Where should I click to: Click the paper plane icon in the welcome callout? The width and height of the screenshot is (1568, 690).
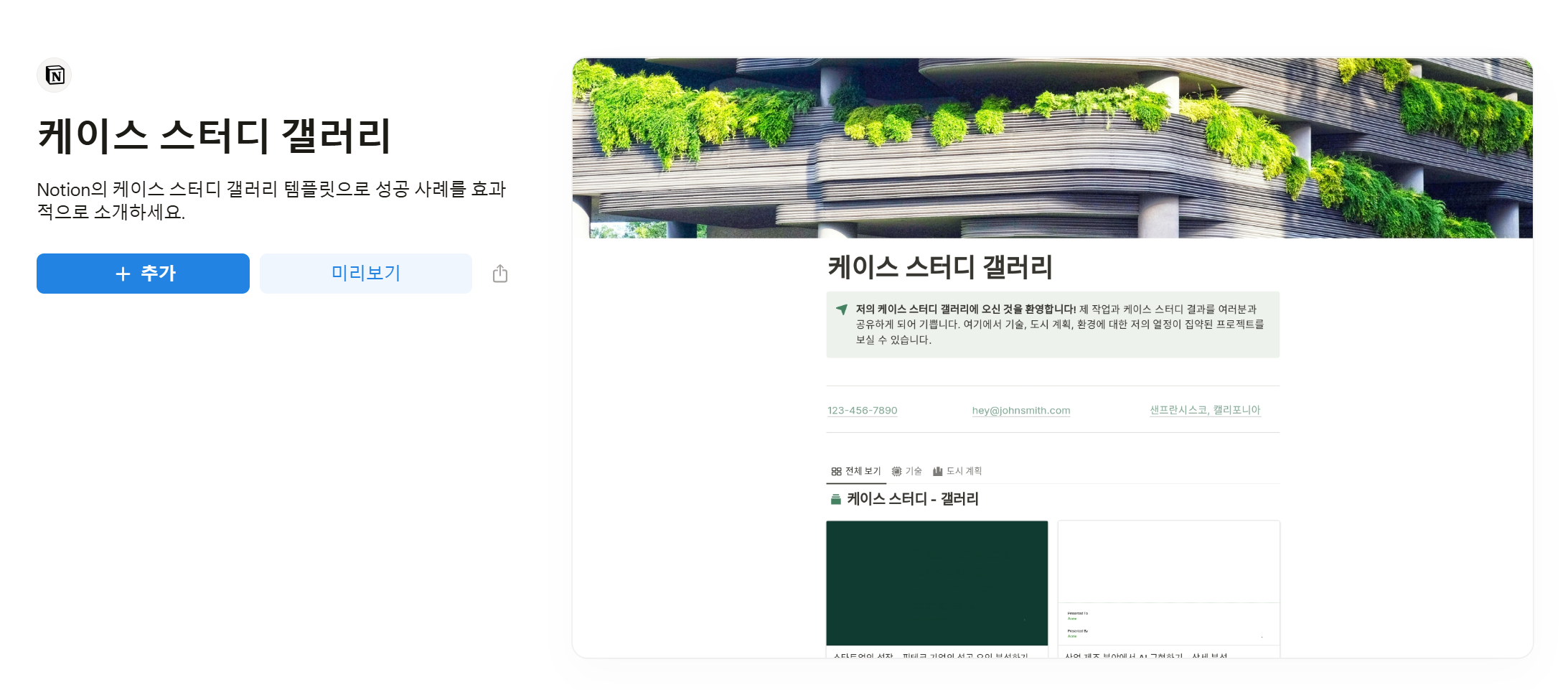coord(842,309)
